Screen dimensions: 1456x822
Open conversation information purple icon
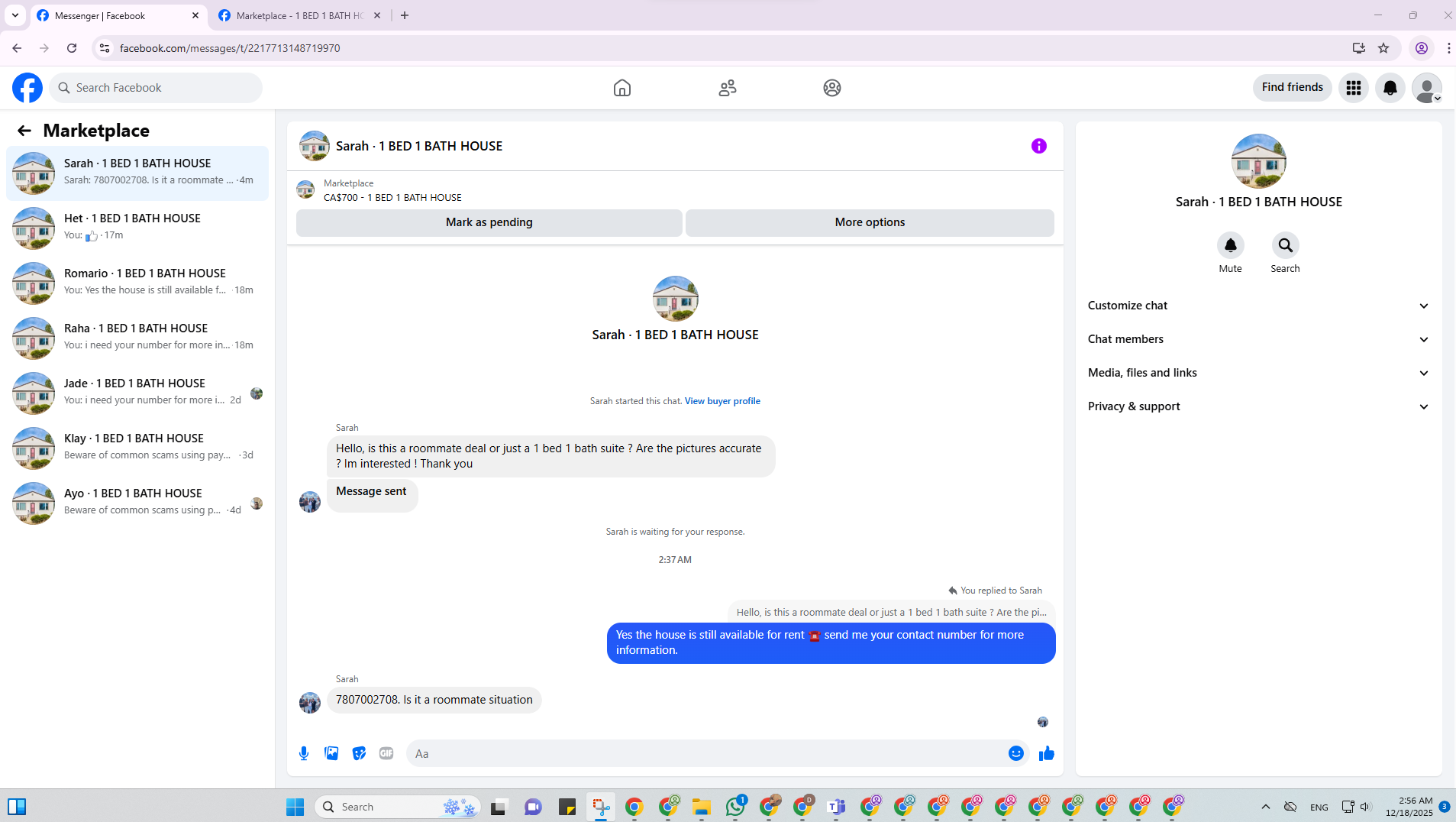coord(1039,146)
